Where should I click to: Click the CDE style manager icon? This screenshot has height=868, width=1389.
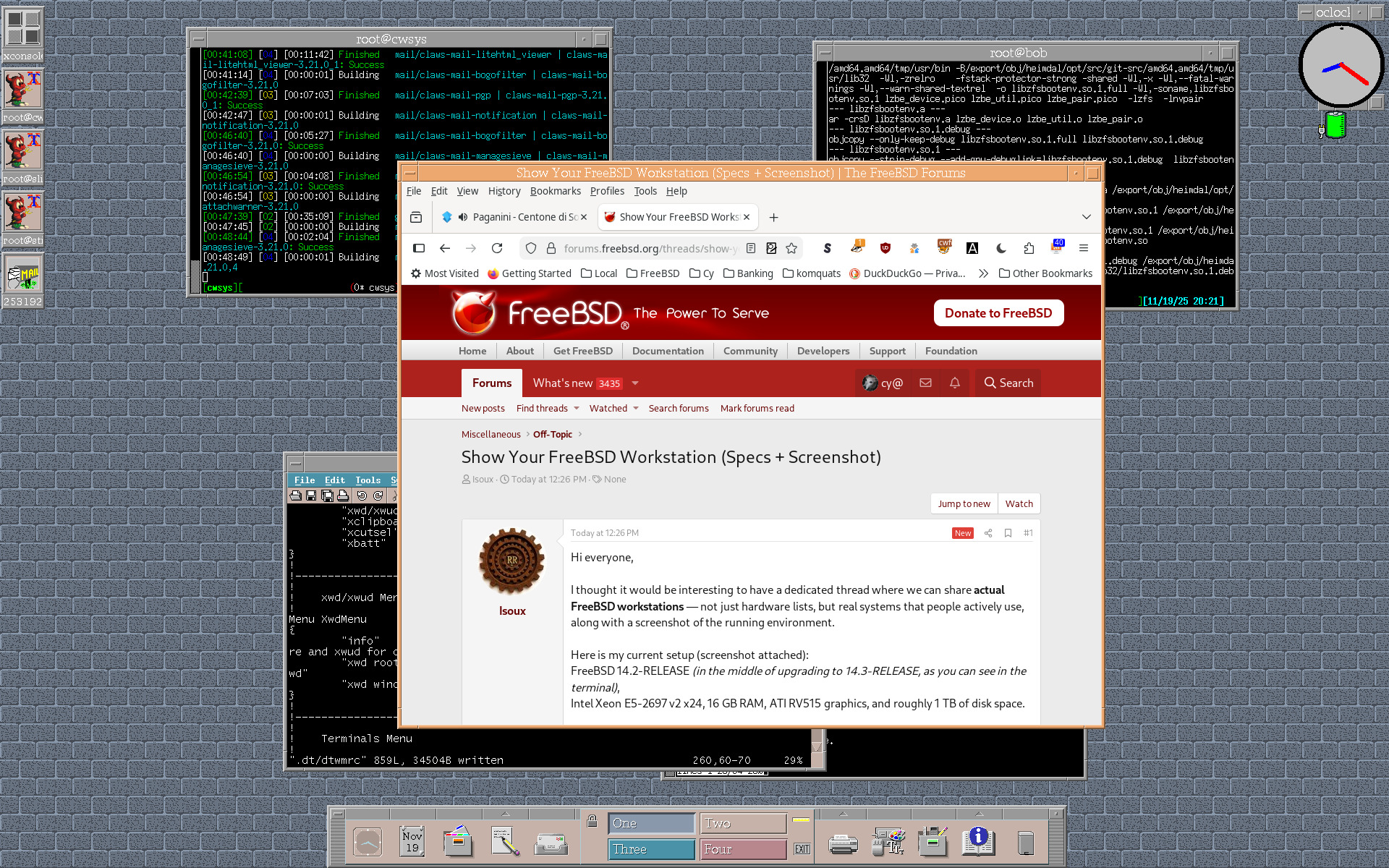point(888,842)
